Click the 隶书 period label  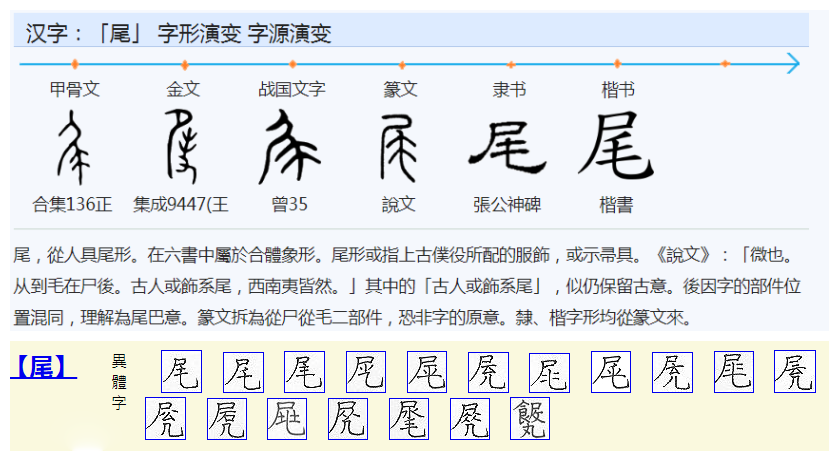[x=509, y=89]
